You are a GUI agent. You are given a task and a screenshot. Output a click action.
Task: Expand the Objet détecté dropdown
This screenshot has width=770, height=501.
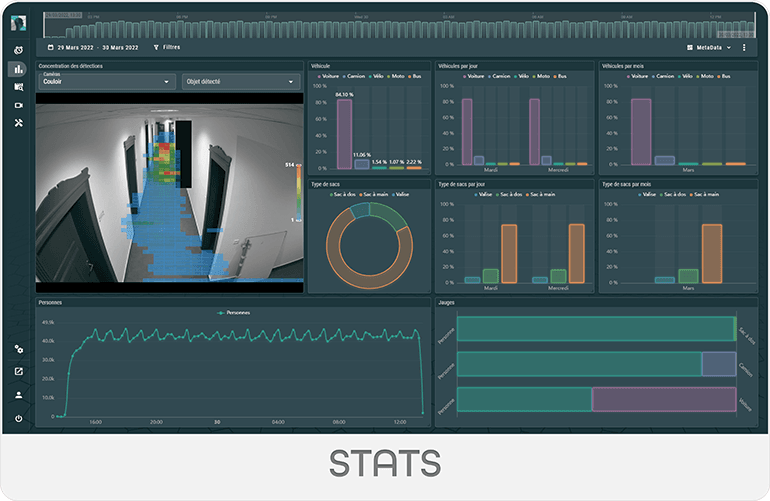coord(241,82)
